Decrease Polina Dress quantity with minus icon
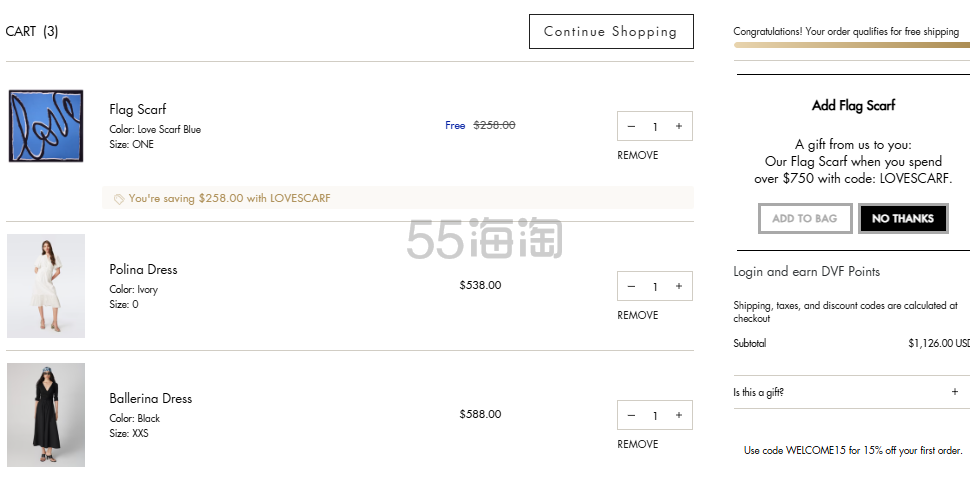Viewport: 970px width, 477px height. [631, 286]
